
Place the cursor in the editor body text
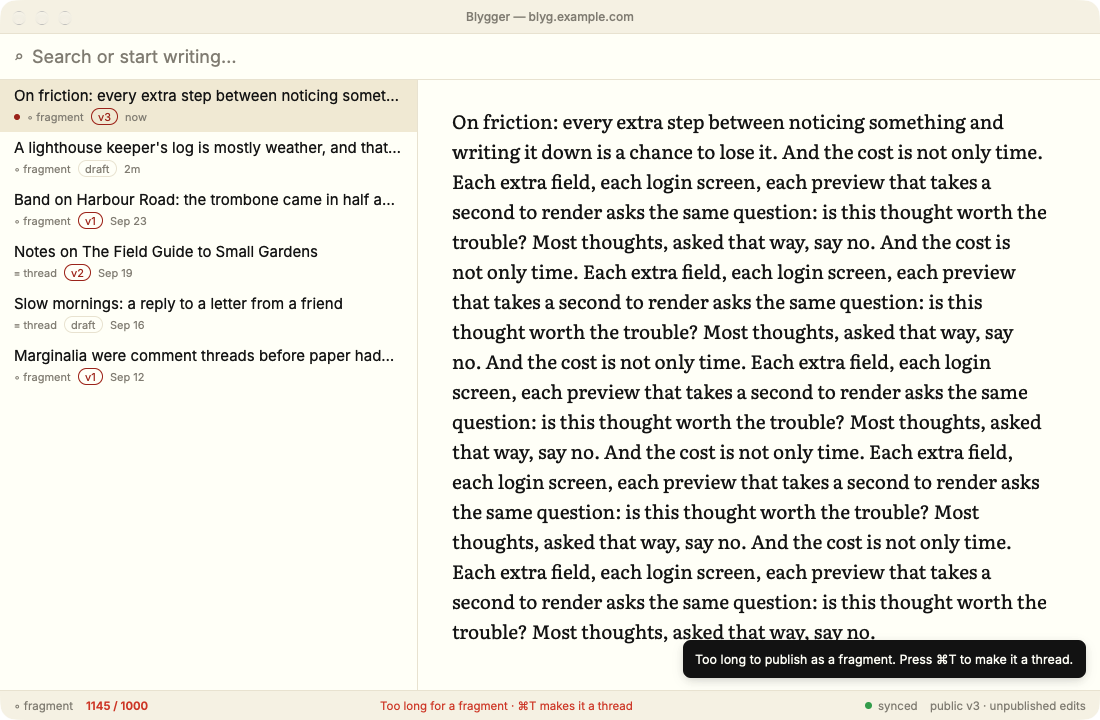pos(749,377)
